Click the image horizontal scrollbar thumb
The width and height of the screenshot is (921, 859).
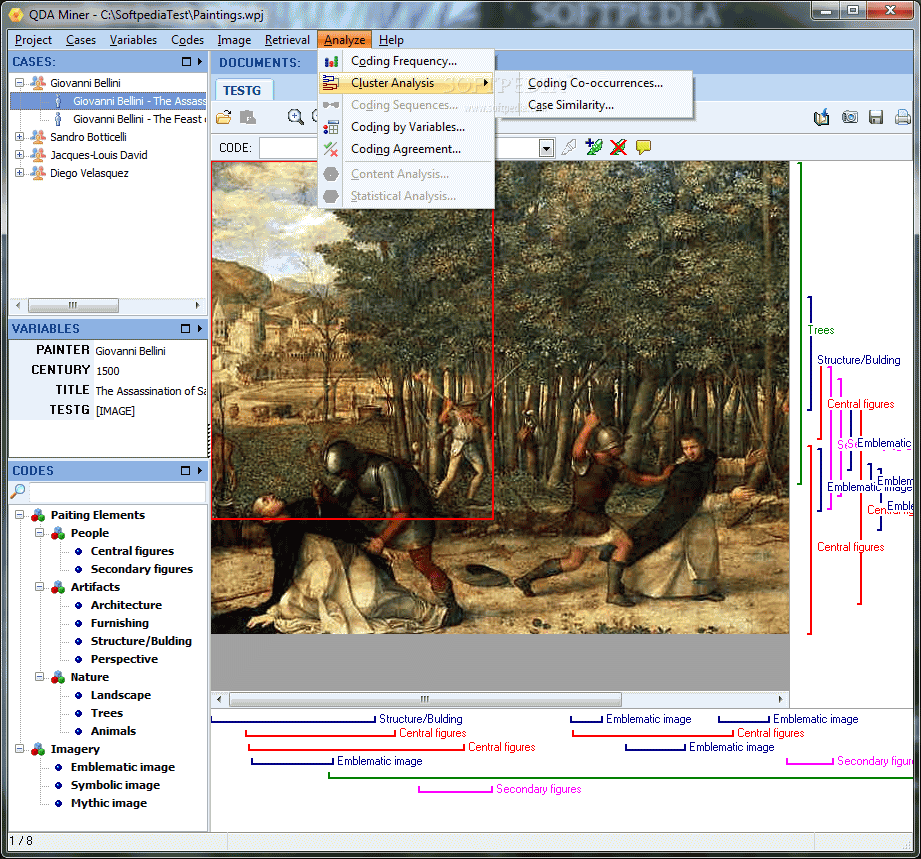point(425,699)
